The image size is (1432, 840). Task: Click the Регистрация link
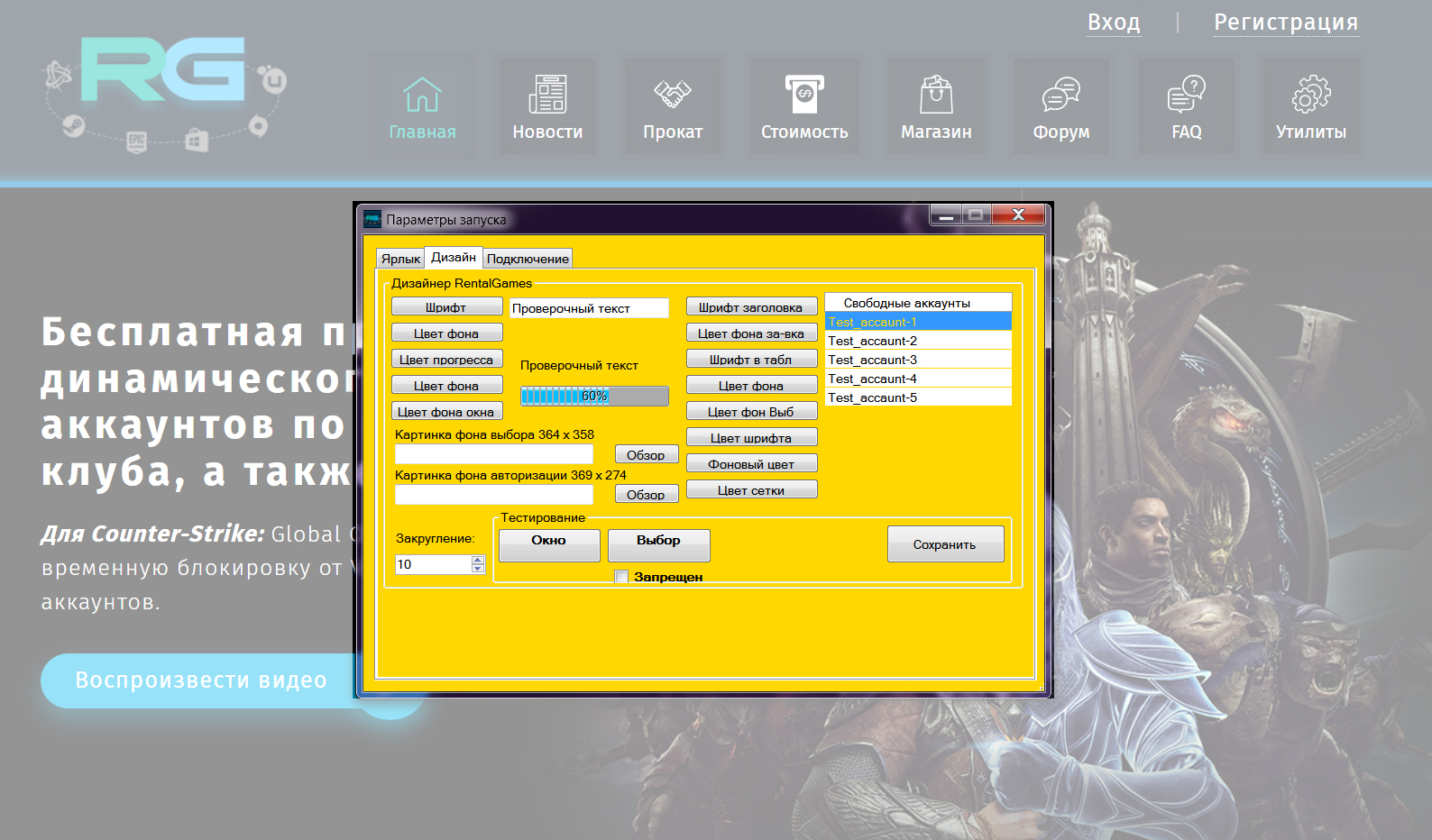(1285, 22)
